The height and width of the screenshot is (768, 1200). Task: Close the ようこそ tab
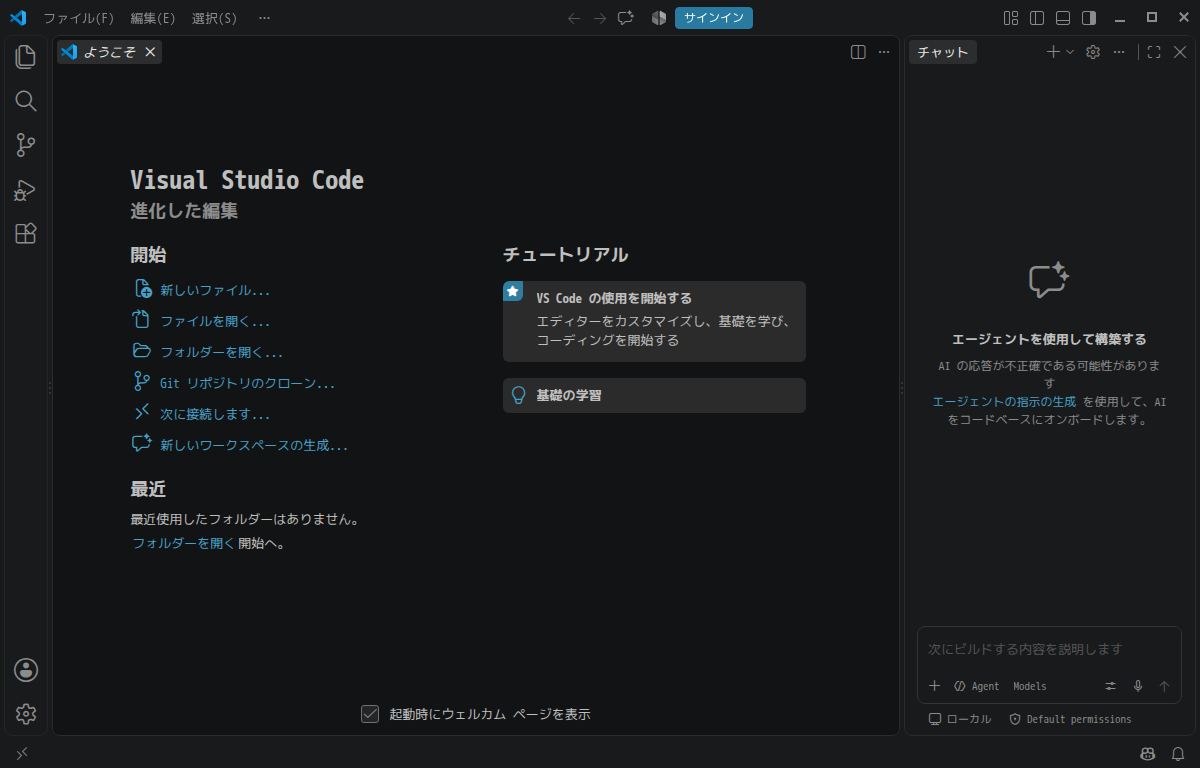tap(150, 52)
